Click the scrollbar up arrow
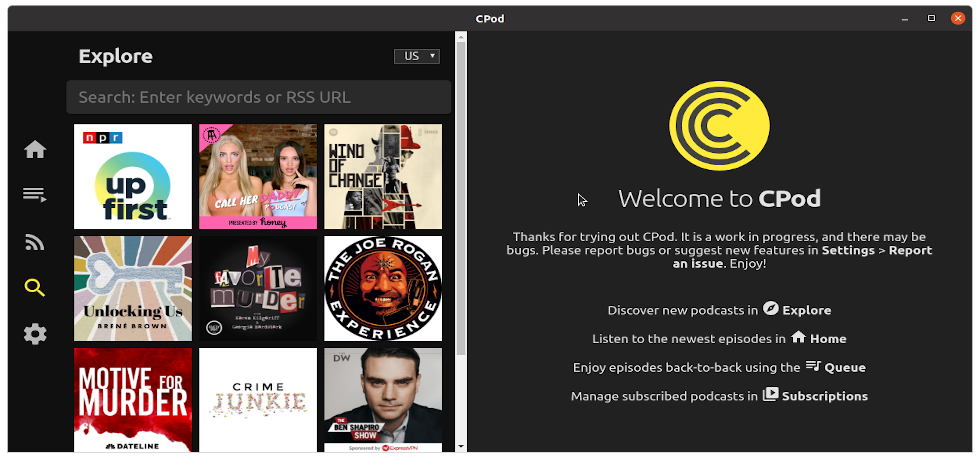 pyautogui.click(x=461, y=37)
